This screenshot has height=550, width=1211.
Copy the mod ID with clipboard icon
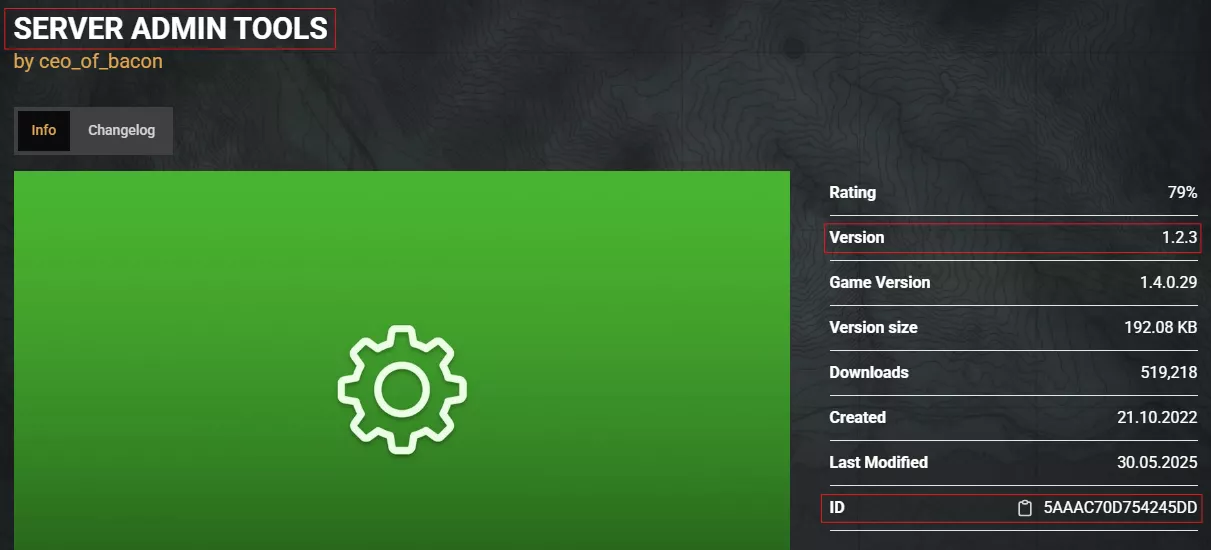1024,508
